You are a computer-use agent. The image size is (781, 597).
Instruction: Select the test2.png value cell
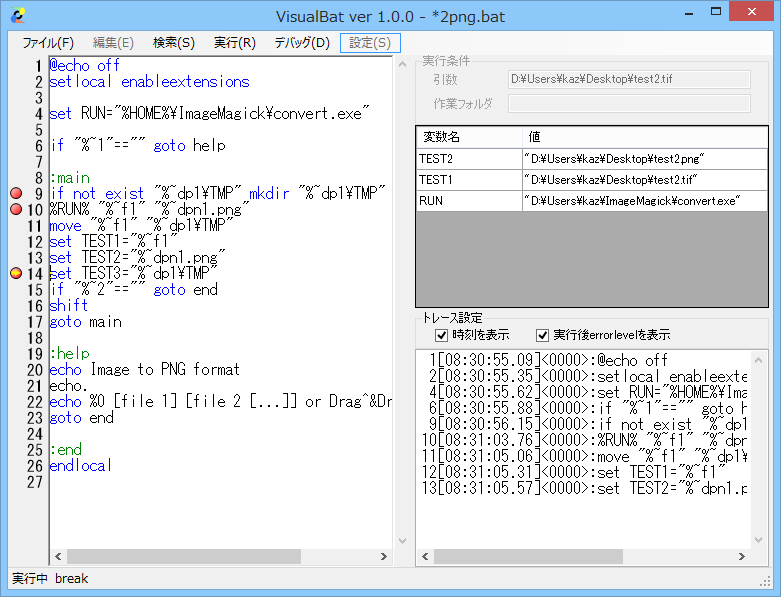tap(645, 159)
